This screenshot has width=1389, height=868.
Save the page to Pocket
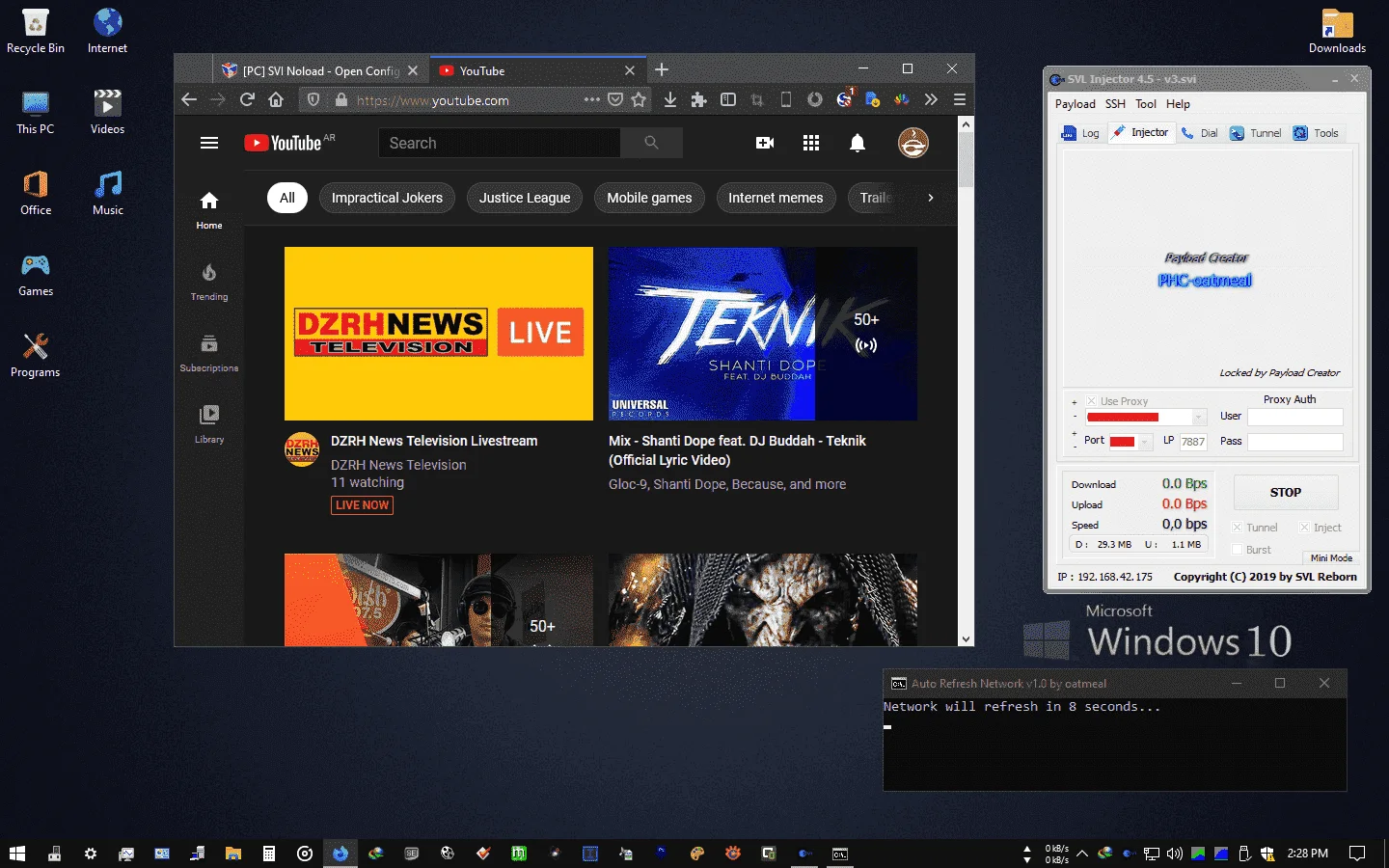tap(615, 99)
